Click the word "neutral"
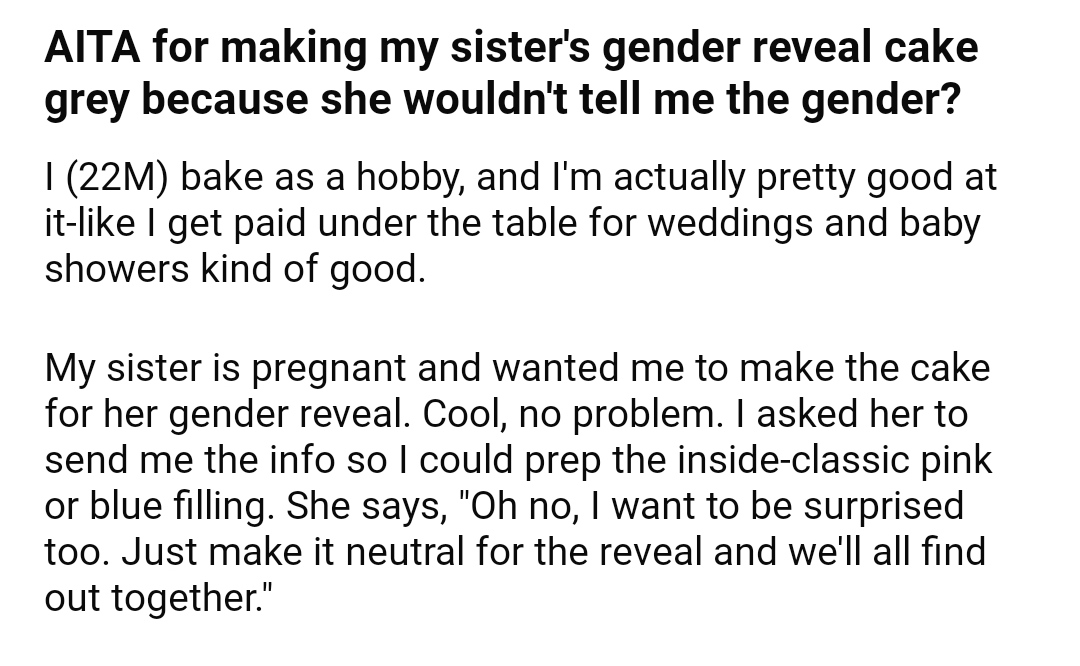 click(405, 552)
